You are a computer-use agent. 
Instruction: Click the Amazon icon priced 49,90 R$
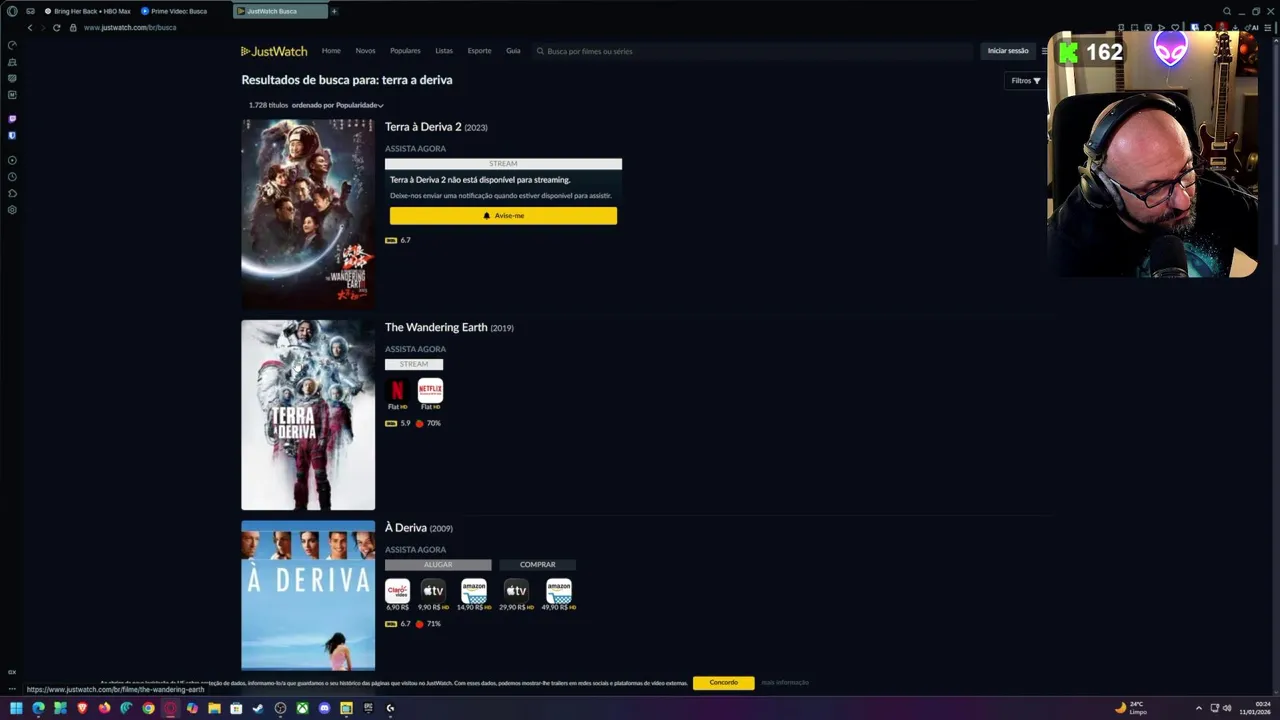[x=558, y=591]
